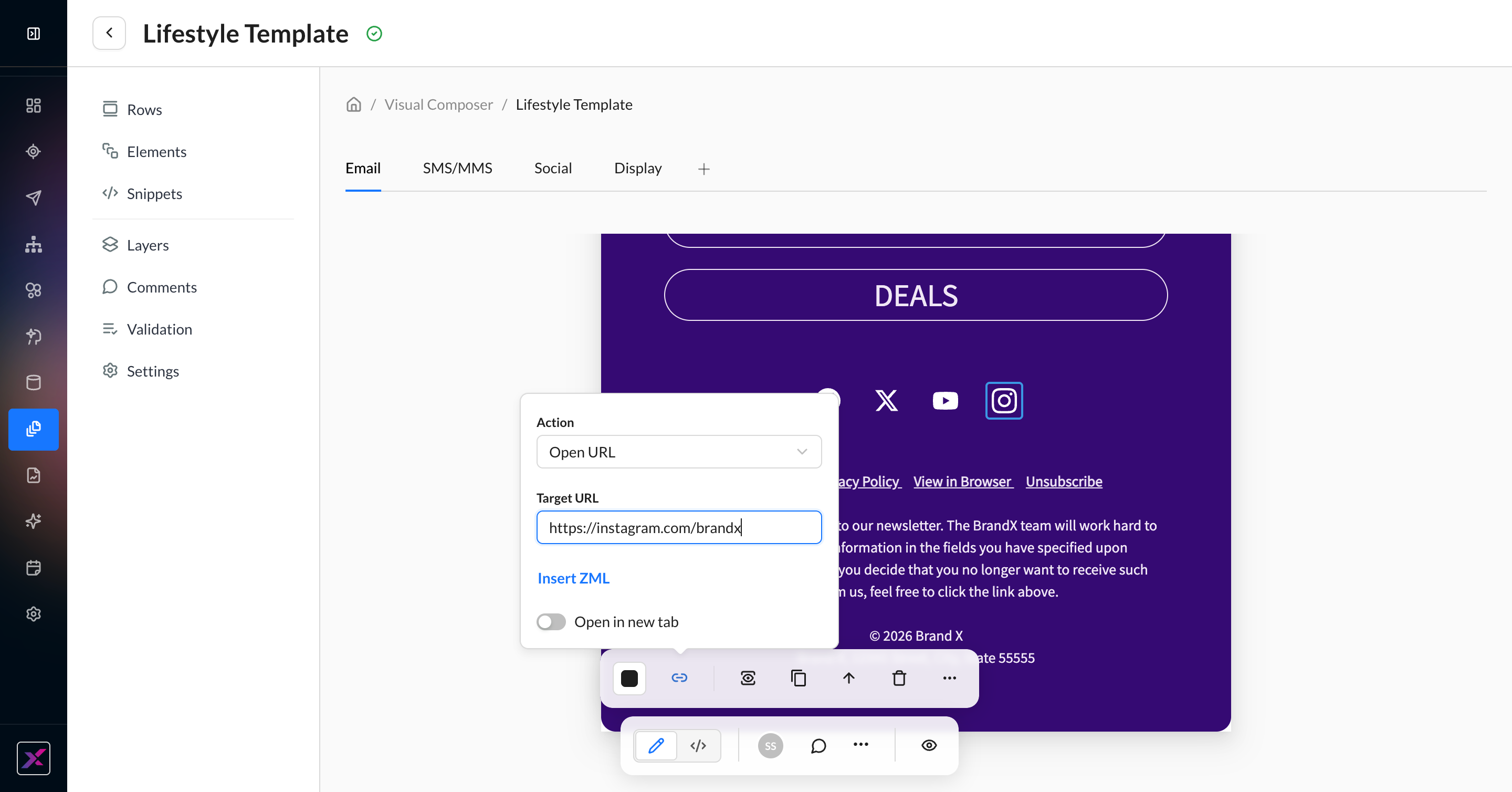1512x792 pixels.
Task: Click the Unsubscribe link in email
Action: coord(1064,482)
